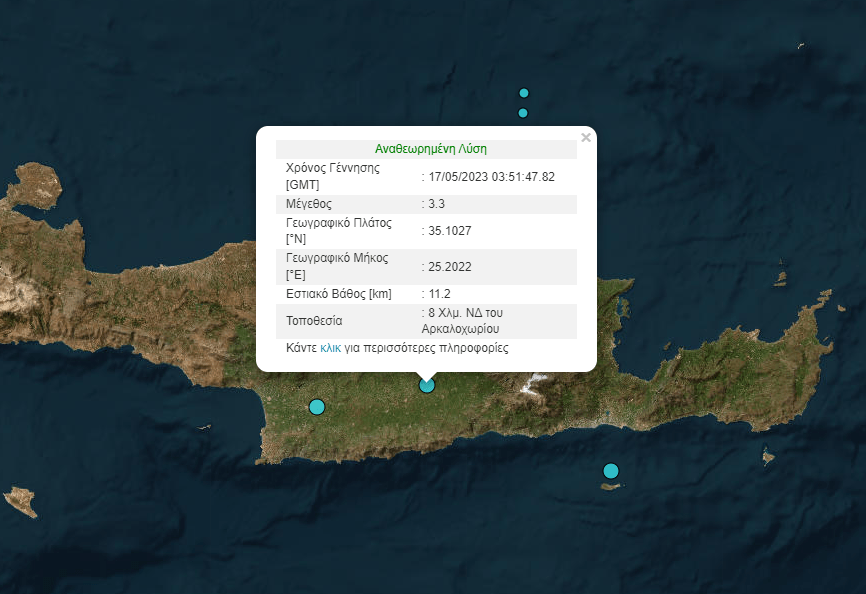Click the longitude value 25.2022
The width and height of the screenshot is (866, 594).
pos(449,267)
